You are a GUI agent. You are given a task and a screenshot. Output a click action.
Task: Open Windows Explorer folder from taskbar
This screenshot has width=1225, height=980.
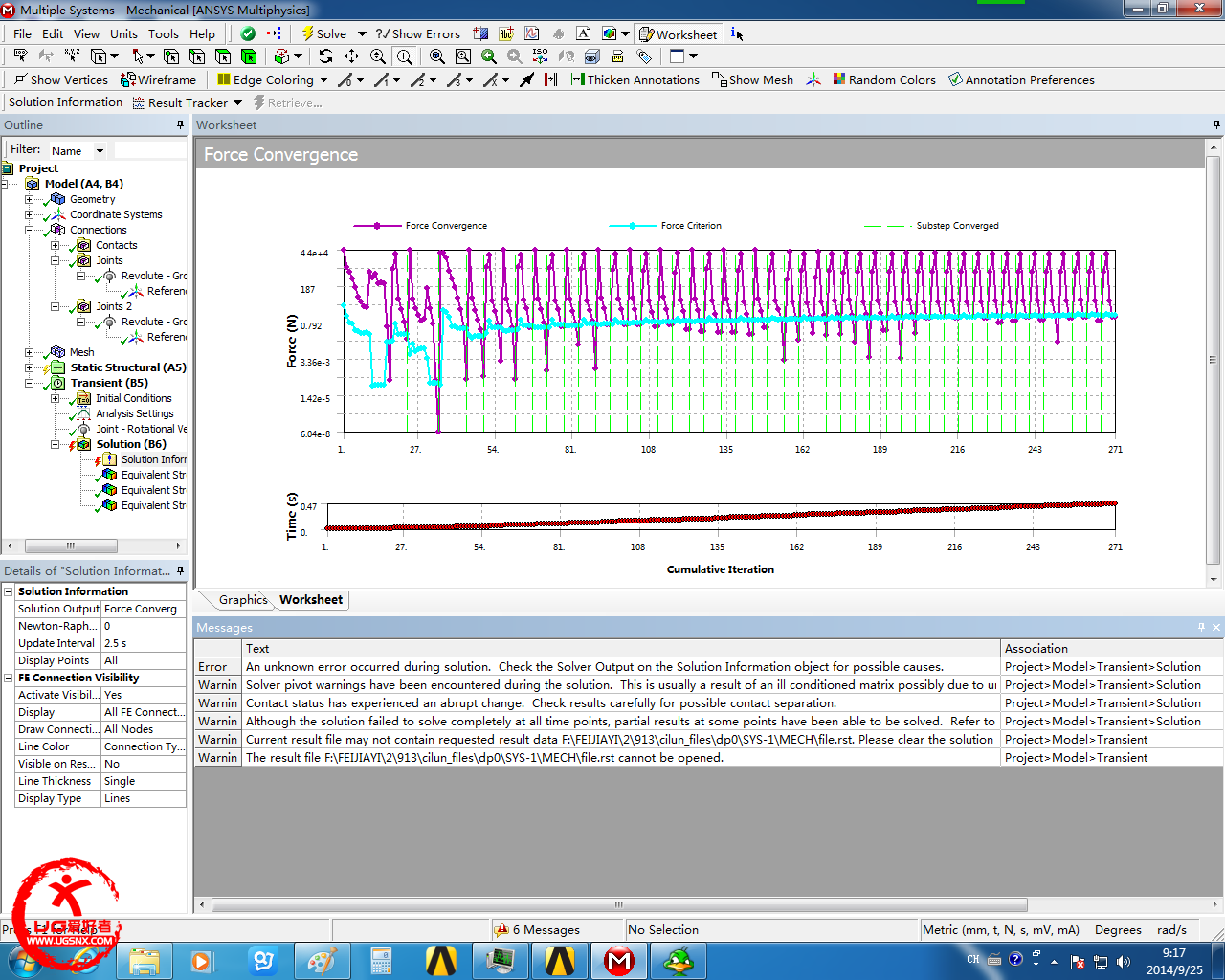click(x=145, y=960)
